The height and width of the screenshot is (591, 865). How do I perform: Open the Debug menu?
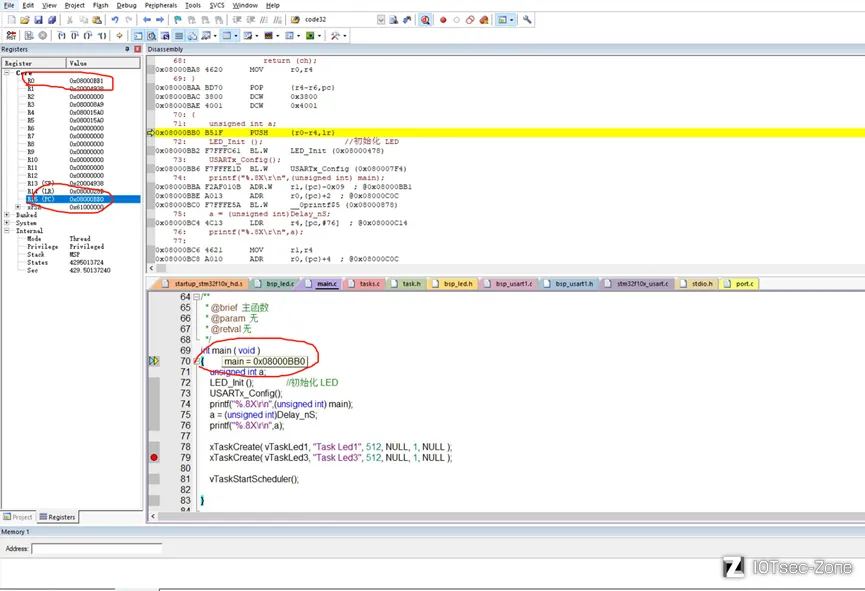tap(126, 5)
